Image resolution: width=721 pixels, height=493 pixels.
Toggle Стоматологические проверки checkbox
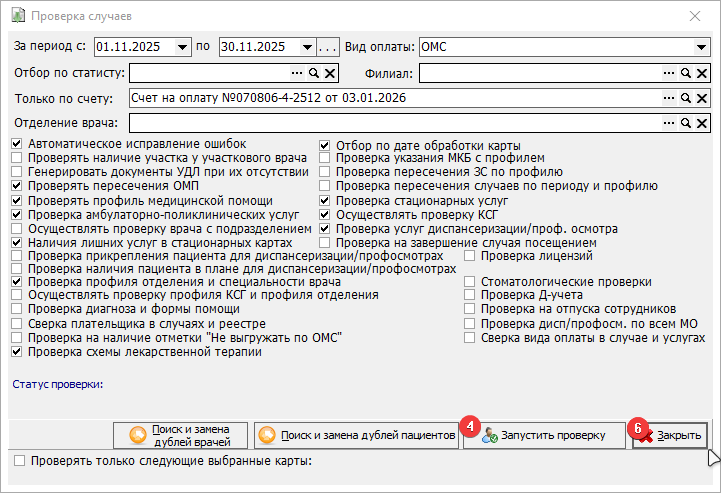(x=469, y=281)
